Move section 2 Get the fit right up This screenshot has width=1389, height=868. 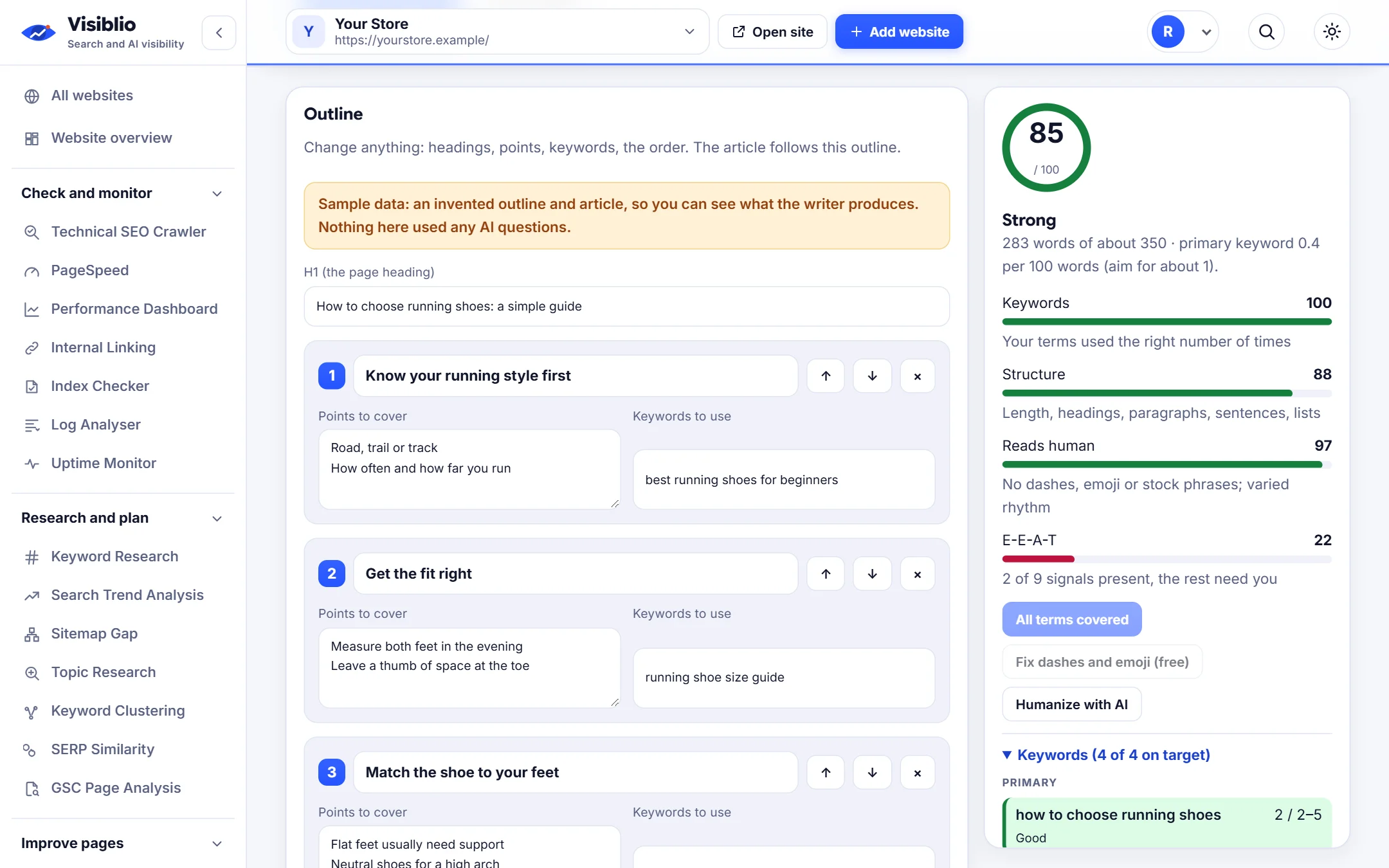[826, 574]
